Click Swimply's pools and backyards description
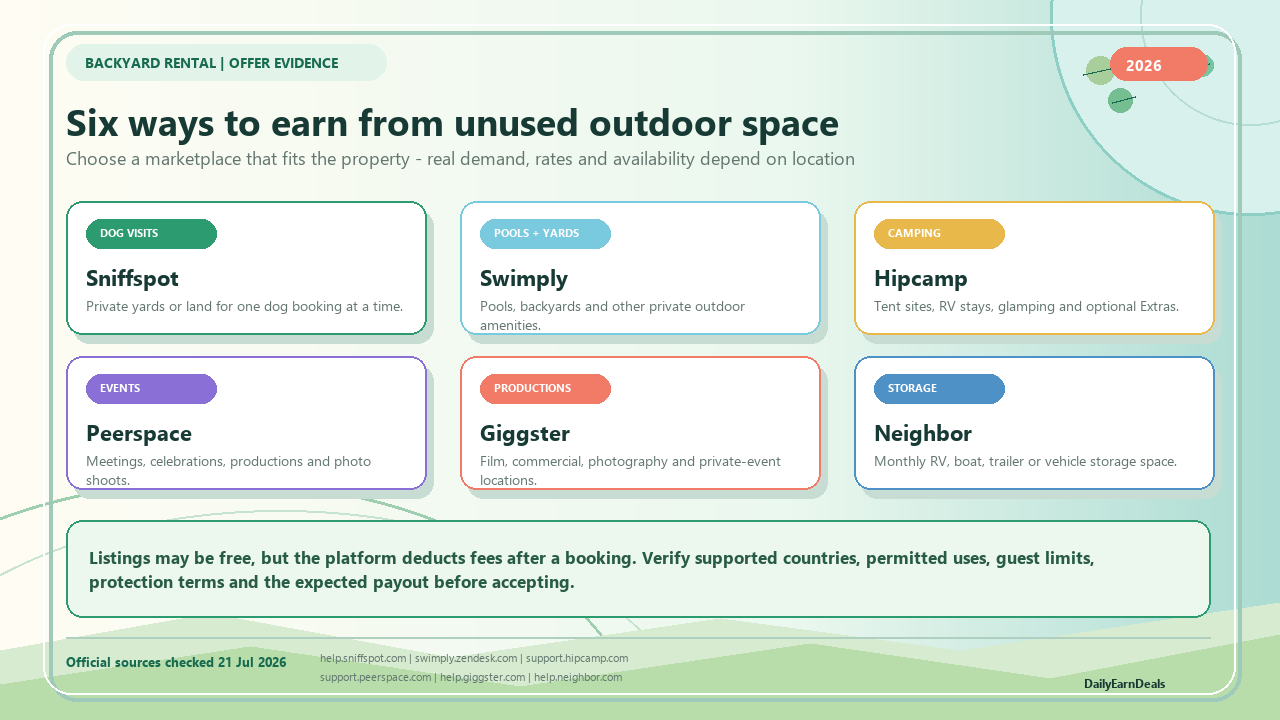The image size is (1280, 720). (x=612, y=316)
